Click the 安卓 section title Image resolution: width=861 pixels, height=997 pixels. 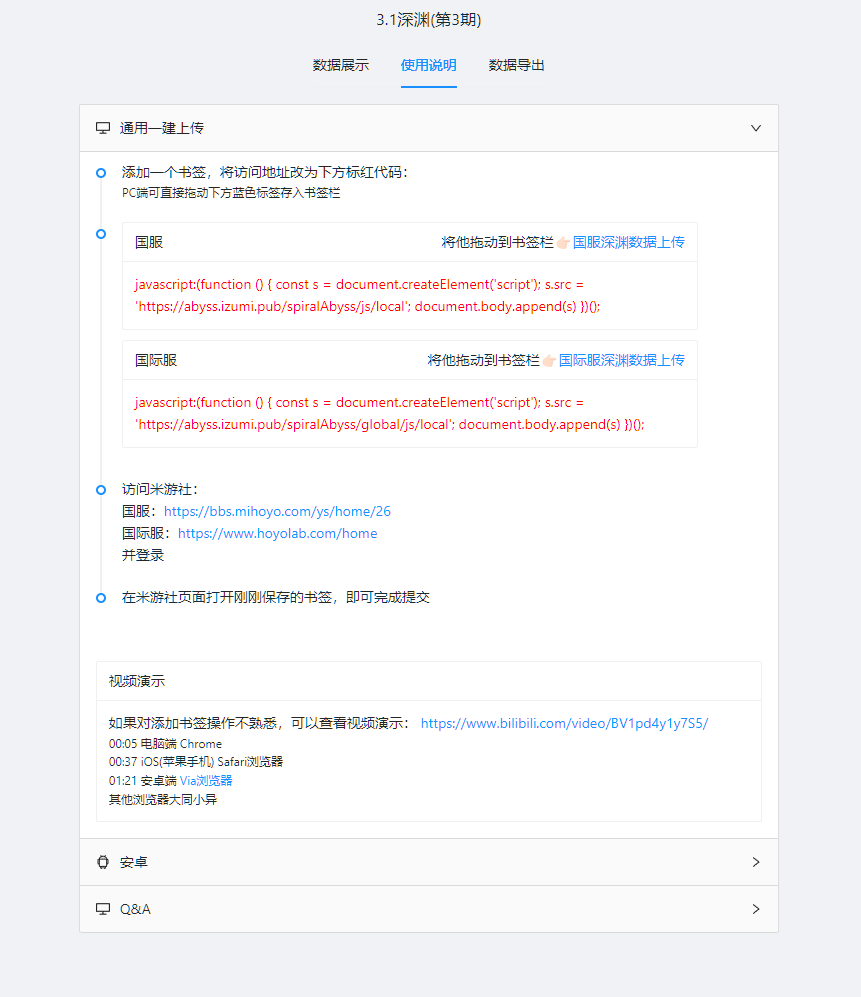click(134, 862)
